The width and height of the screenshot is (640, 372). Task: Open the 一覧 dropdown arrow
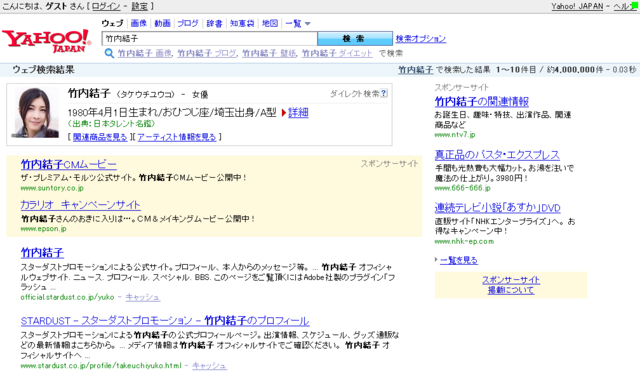[308, 24]
